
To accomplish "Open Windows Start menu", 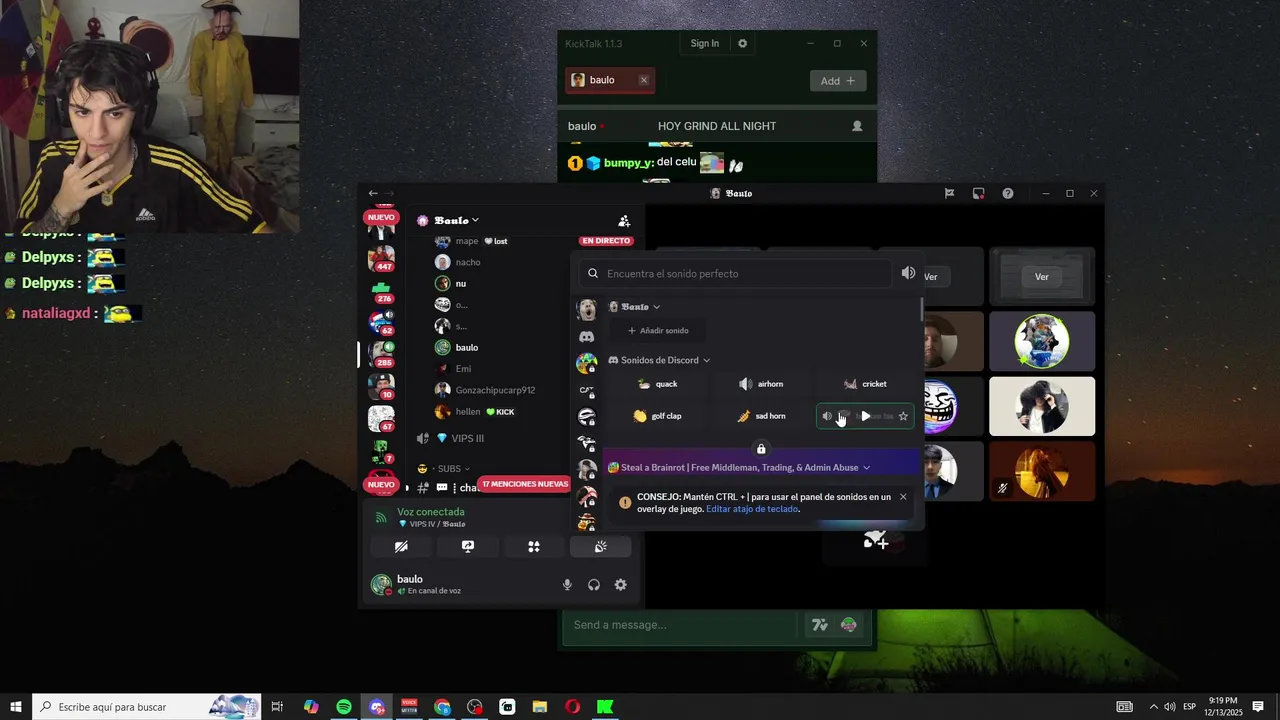I will click(16, 707).
